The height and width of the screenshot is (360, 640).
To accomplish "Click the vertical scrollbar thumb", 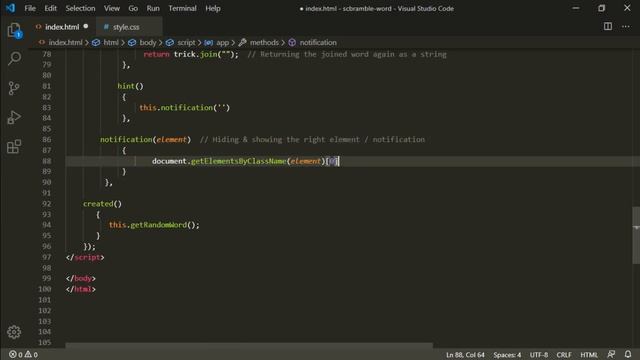I will (636, 236).
